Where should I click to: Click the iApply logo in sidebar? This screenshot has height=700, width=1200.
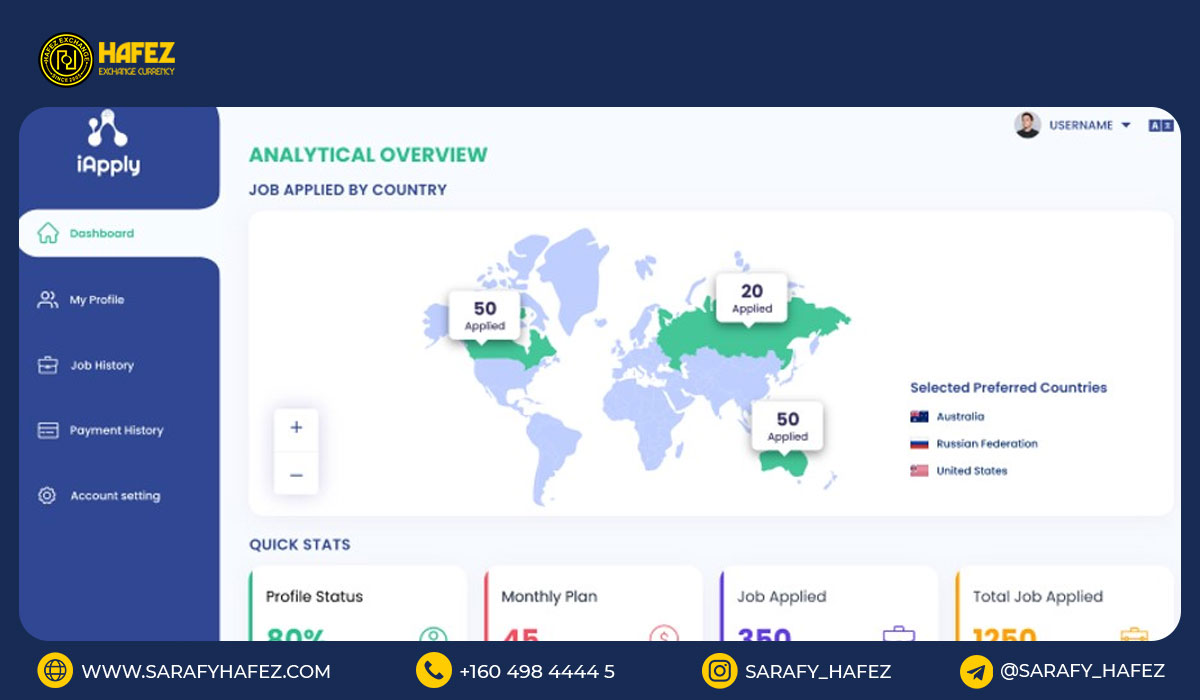coord(108,143)
